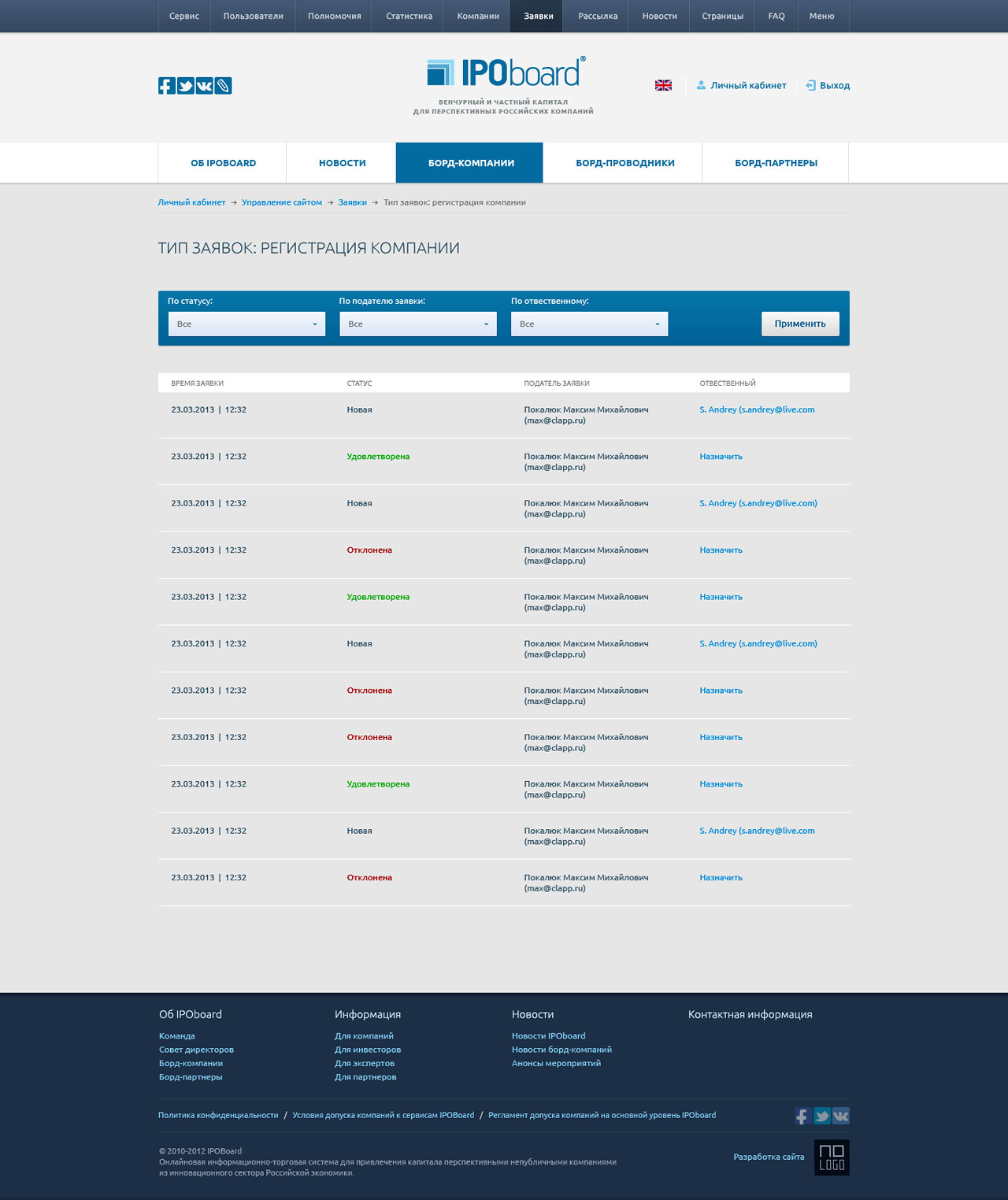The image size is (1008, 1200).
Task: Select the "Пользователи" admin menu item
Action: (253, 17)
